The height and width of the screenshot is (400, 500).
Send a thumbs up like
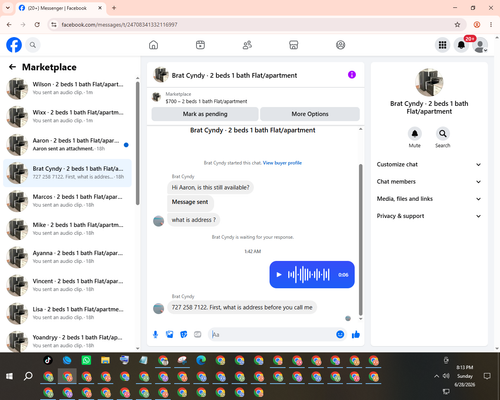click(356, 334)
